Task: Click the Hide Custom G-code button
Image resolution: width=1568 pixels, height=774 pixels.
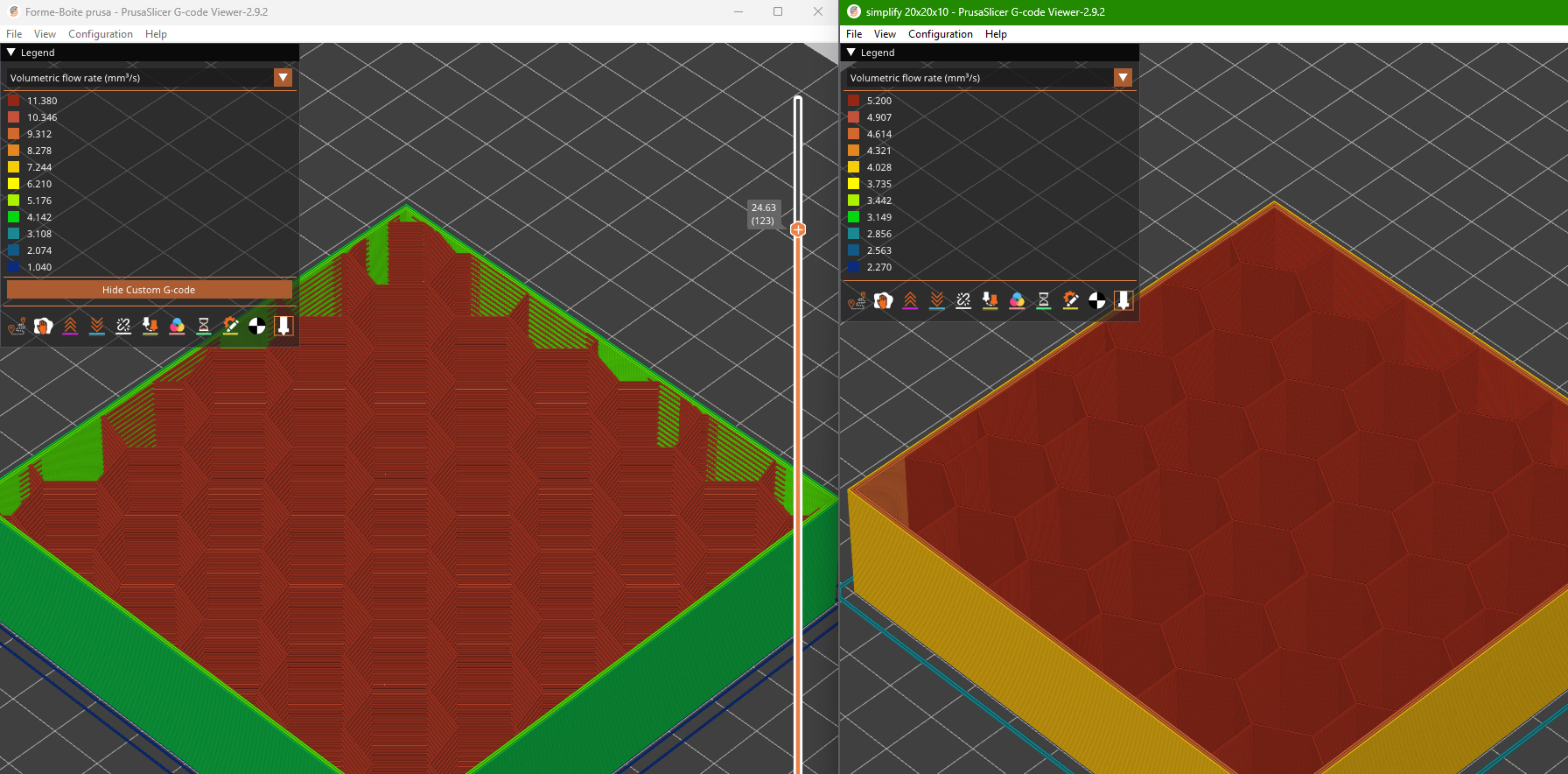Action: click(x=149, y=290)
